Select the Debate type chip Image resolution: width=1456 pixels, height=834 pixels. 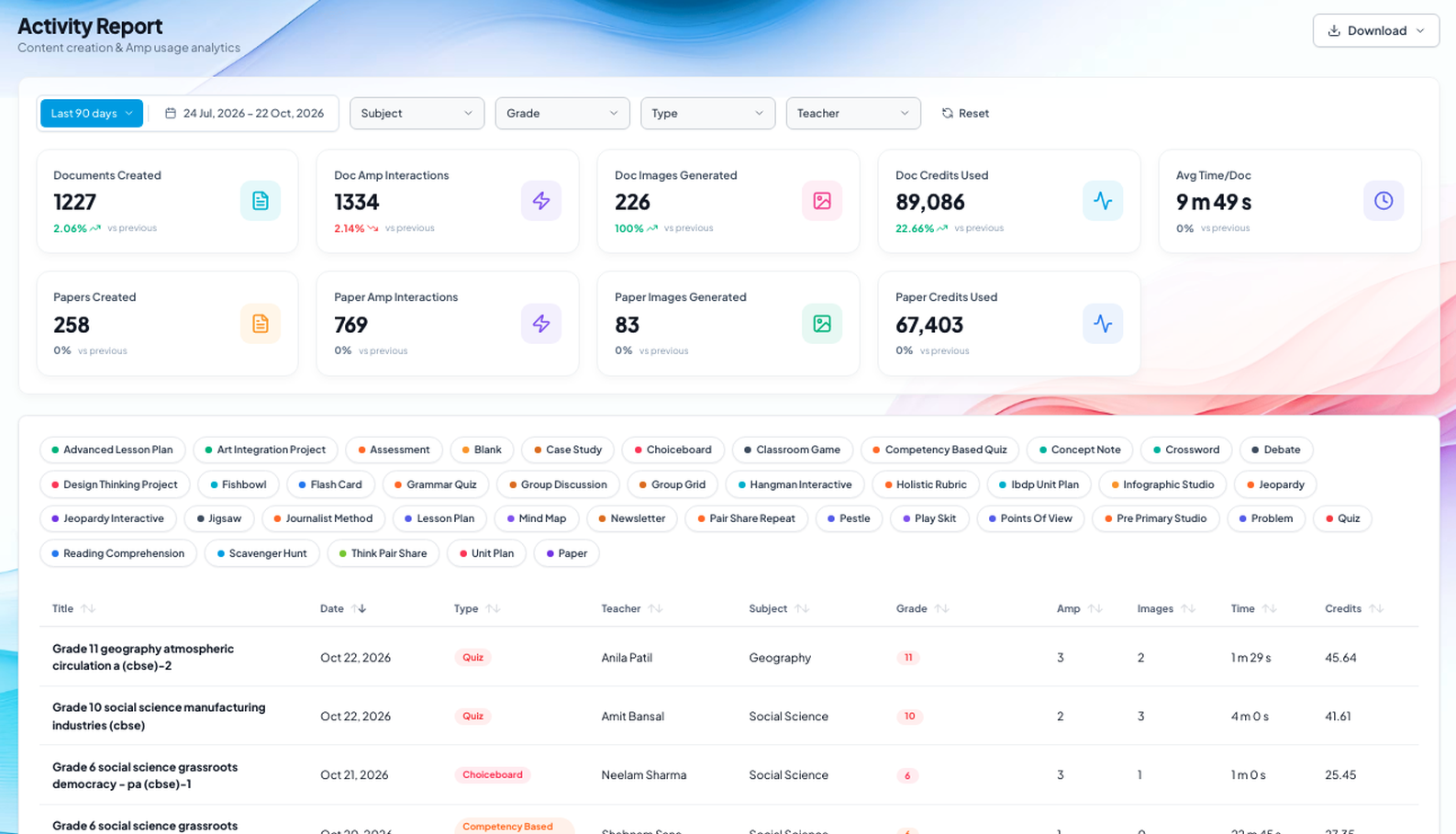click(x=1276, y=450)
